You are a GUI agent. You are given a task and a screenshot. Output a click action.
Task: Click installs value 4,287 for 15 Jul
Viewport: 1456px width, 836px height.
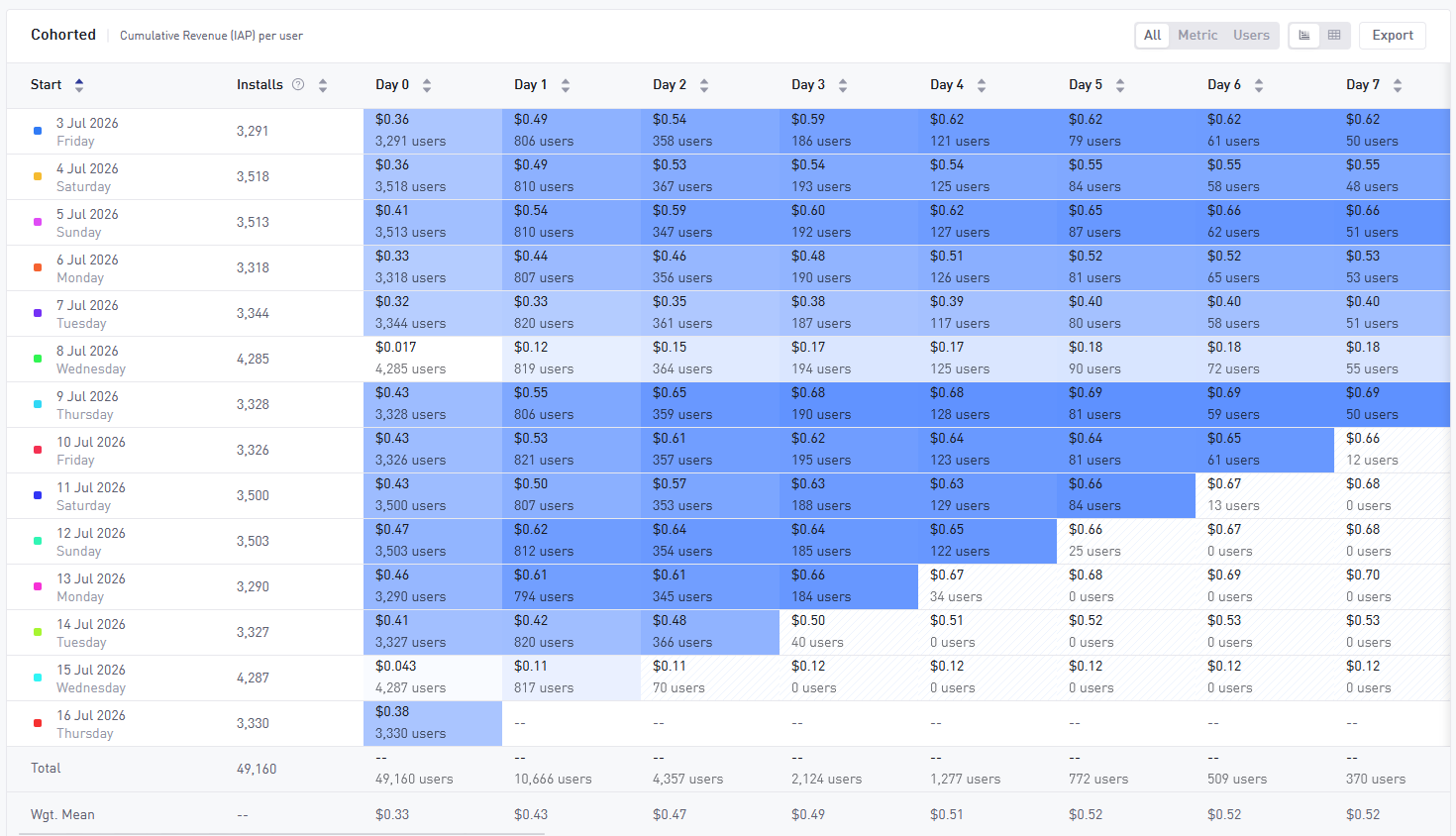pos(253,678)
